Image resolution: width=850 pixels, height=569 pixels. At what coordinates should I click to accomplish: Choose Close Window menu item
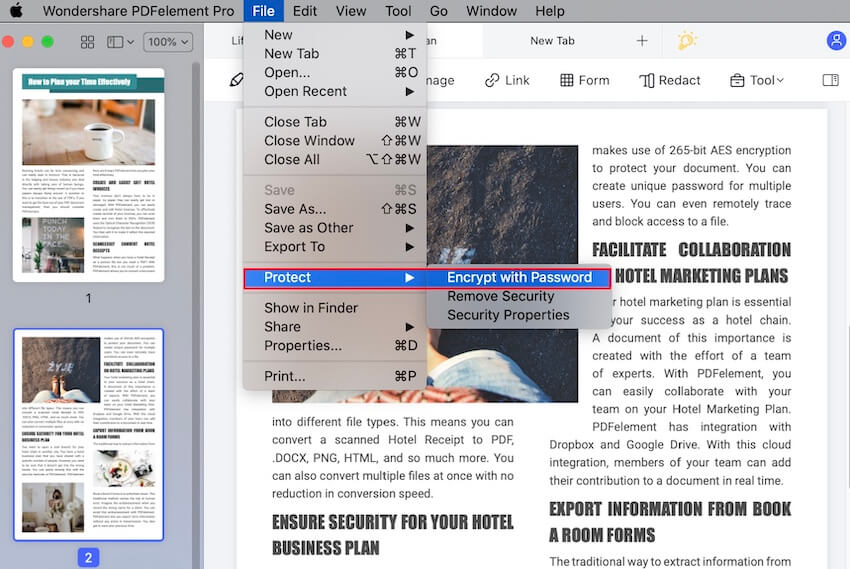pyautogui.click(x=335, y=141)
